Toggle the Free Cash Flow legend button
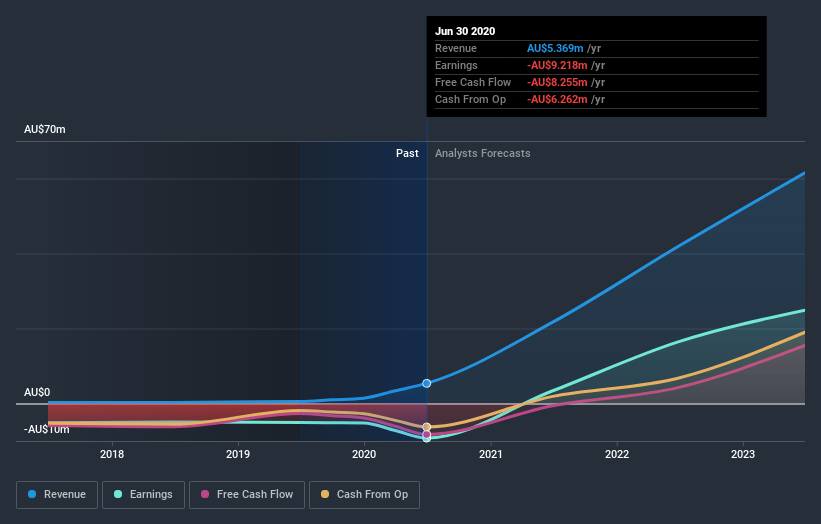Viewport: 821px width, 524px height. [247, 495]
